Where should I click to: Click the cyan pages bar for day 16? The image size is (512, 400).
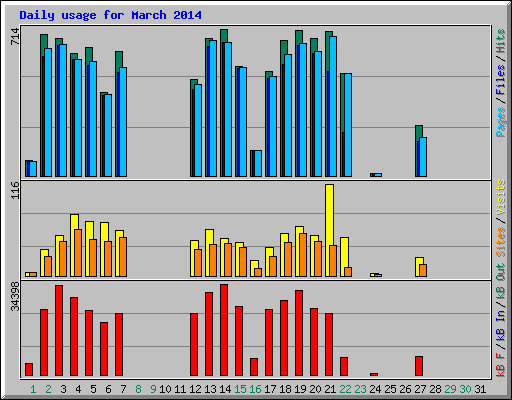pyautogui.click(x=258, y=163)
